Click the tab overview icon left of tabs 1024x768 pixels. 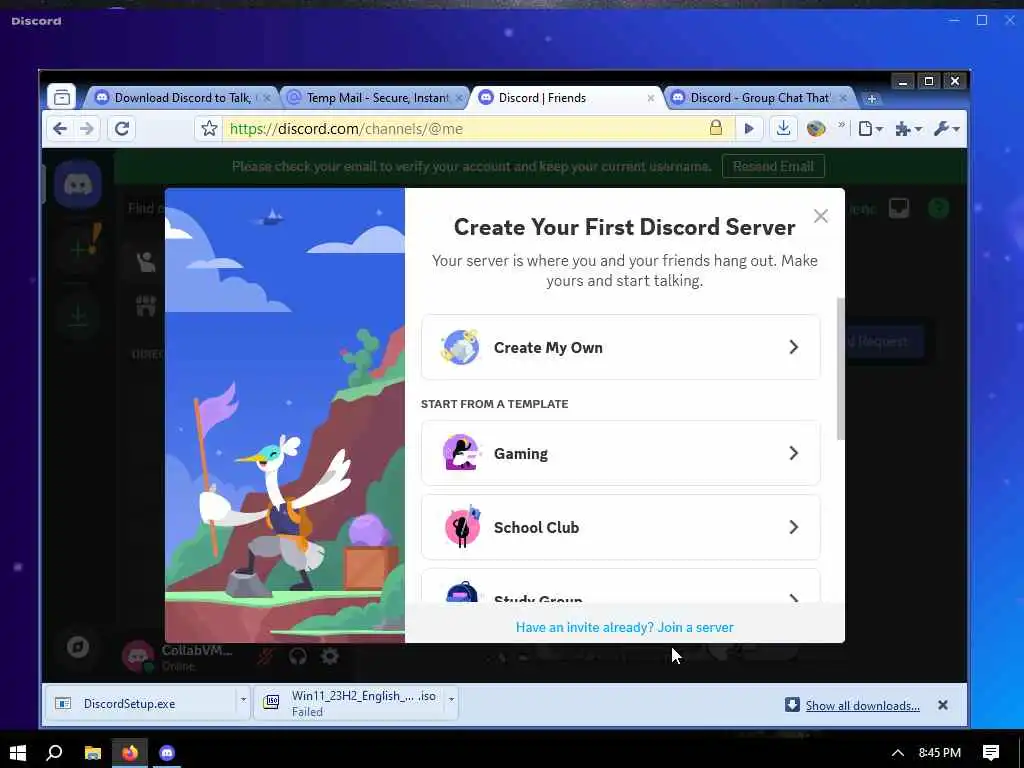[x=62, y=97]
